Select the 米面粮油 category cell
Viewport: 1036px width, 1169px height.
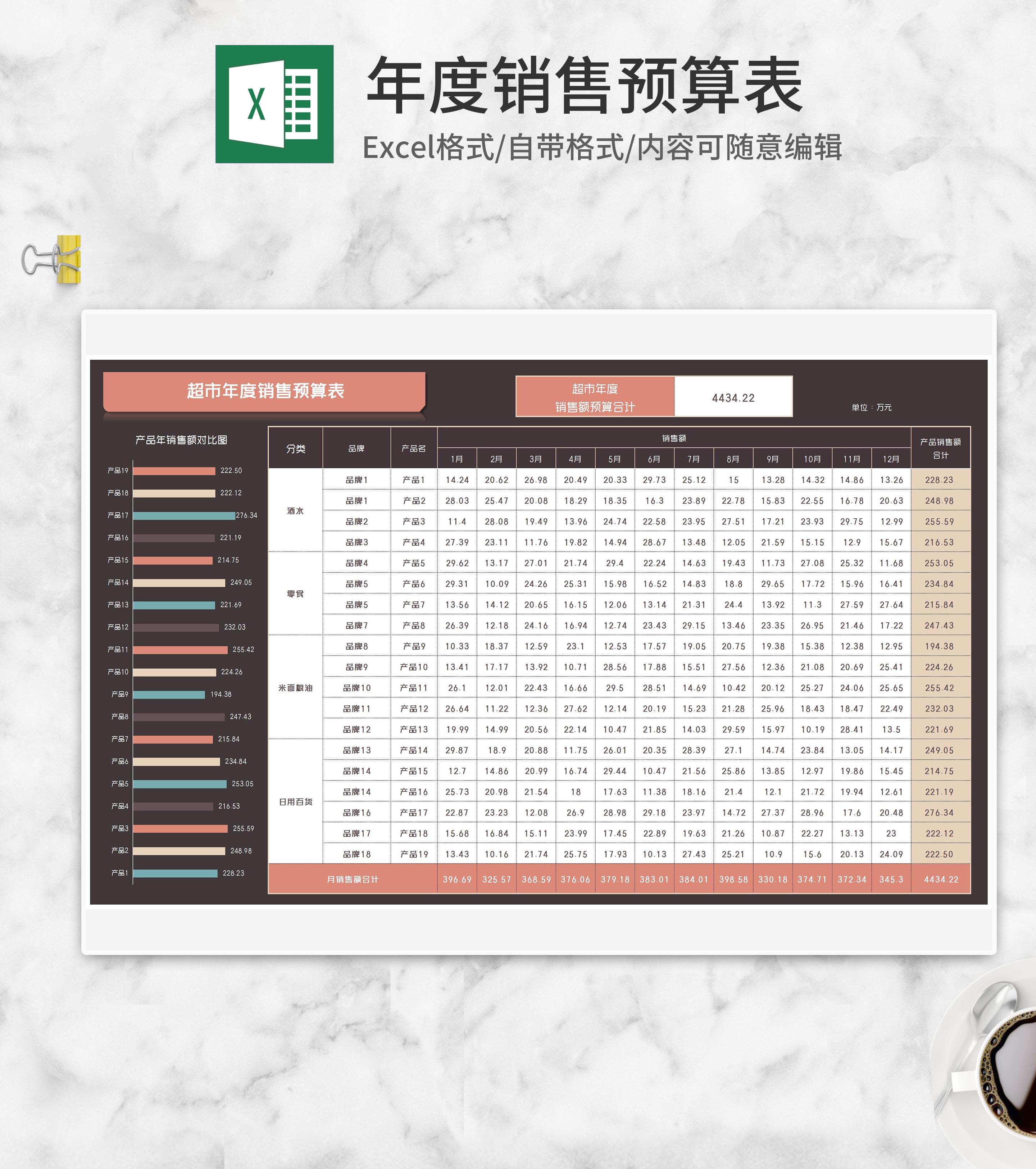295,687
